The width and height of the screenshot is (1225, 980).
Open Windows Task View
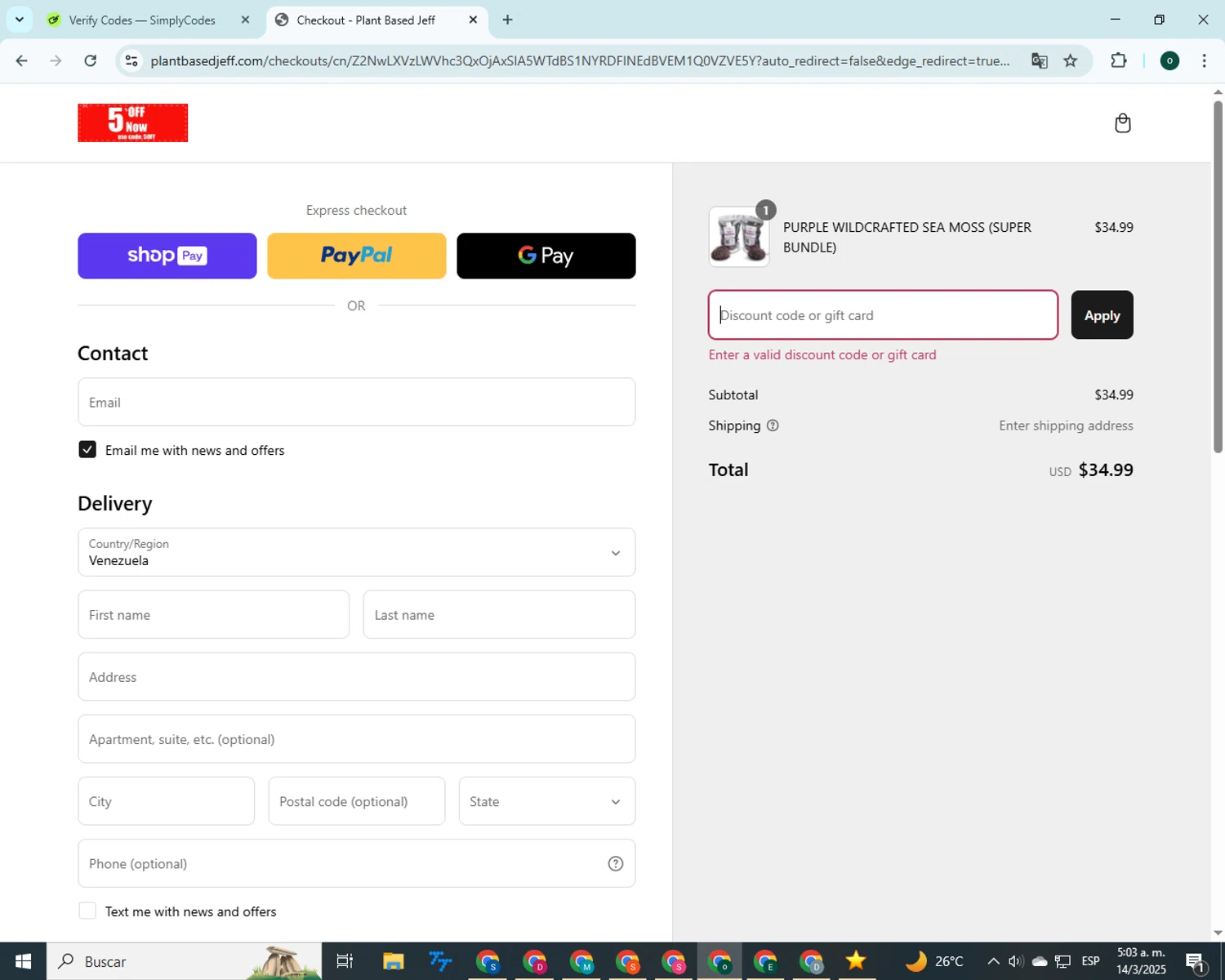(x=345, y=961)
